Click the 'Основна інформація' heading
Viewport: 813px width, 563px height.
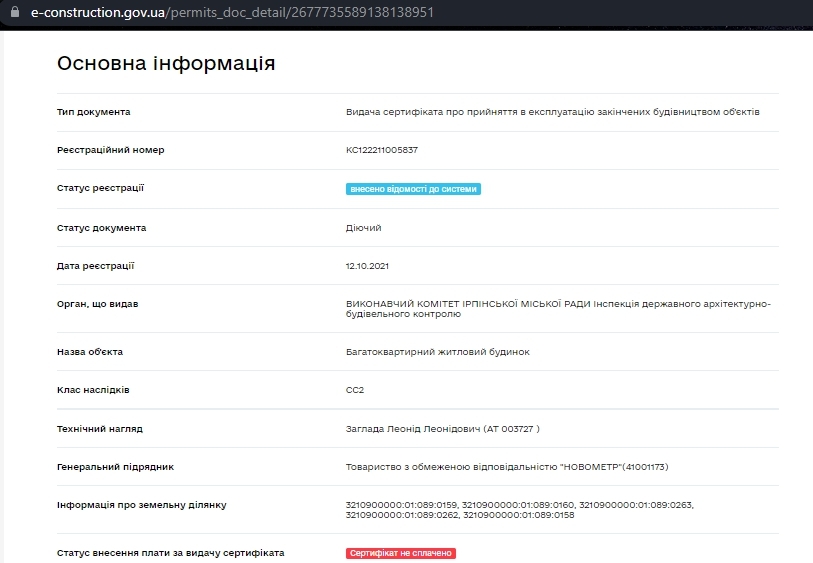click(166, 63)
